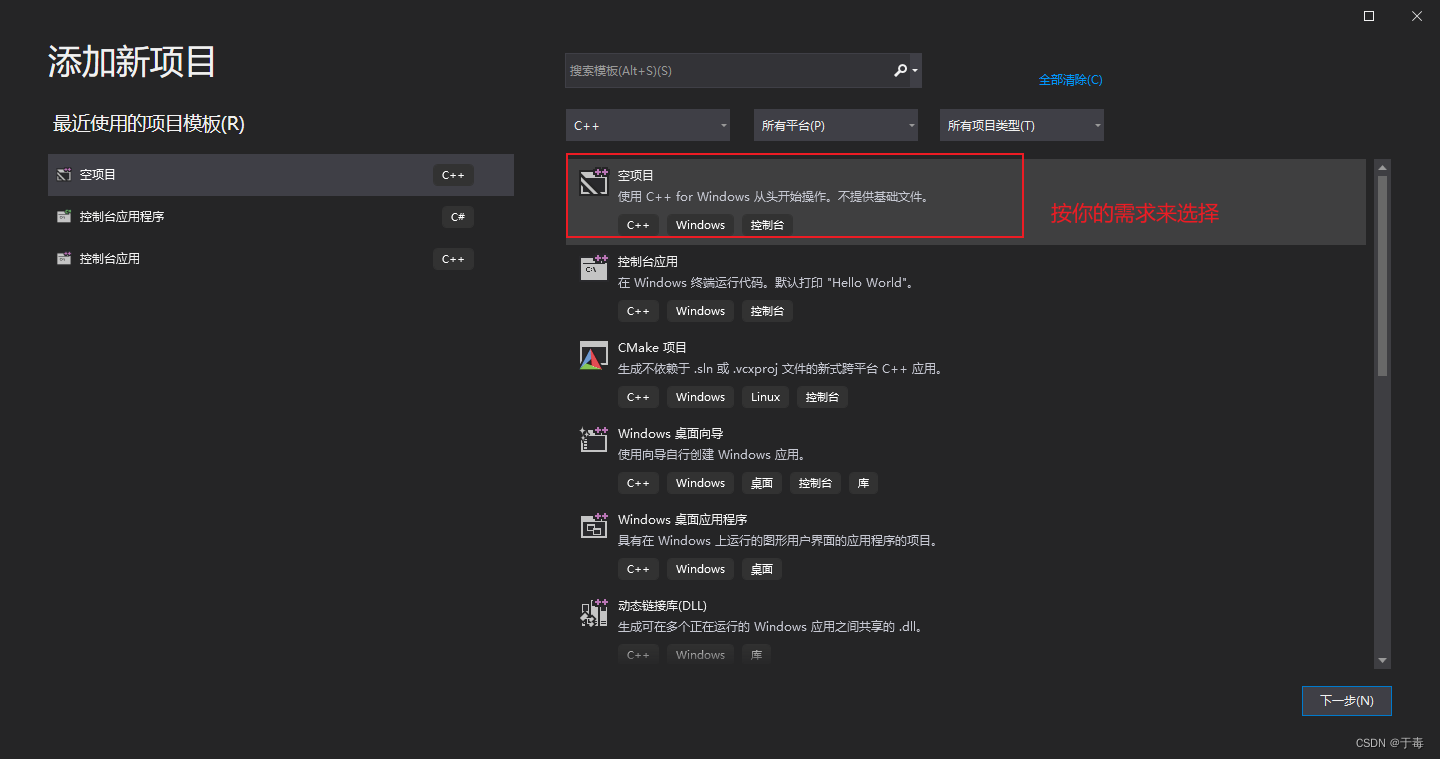Click the 库 tag under Windows 桌面向导

pos(863,483)
